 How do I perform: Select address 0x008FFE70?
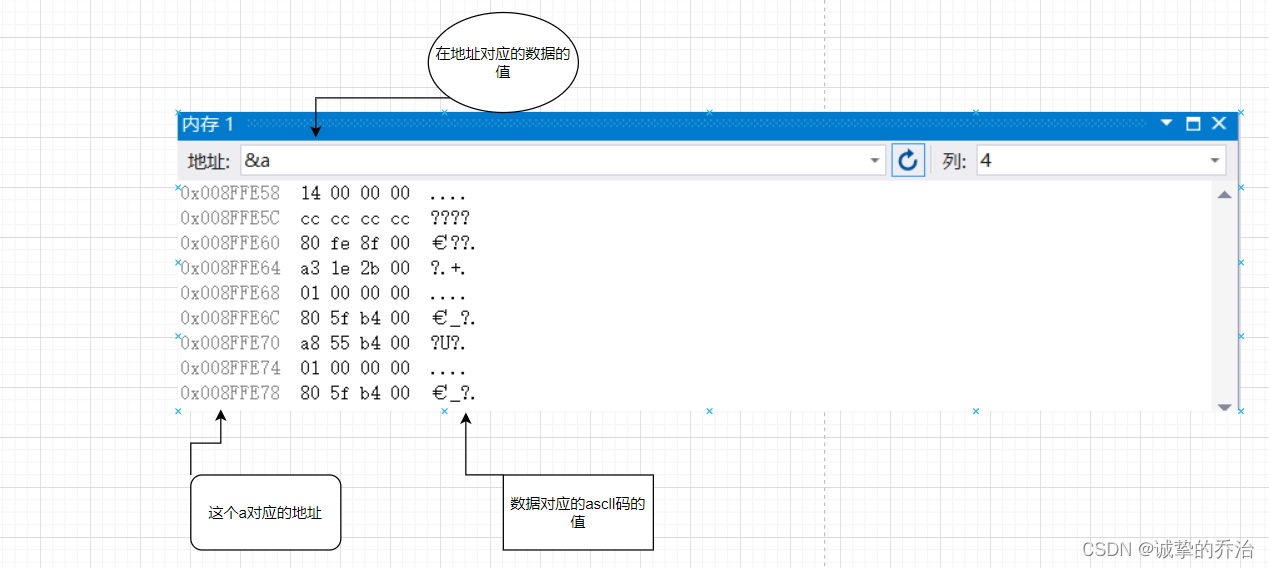[x=231, y=343]
